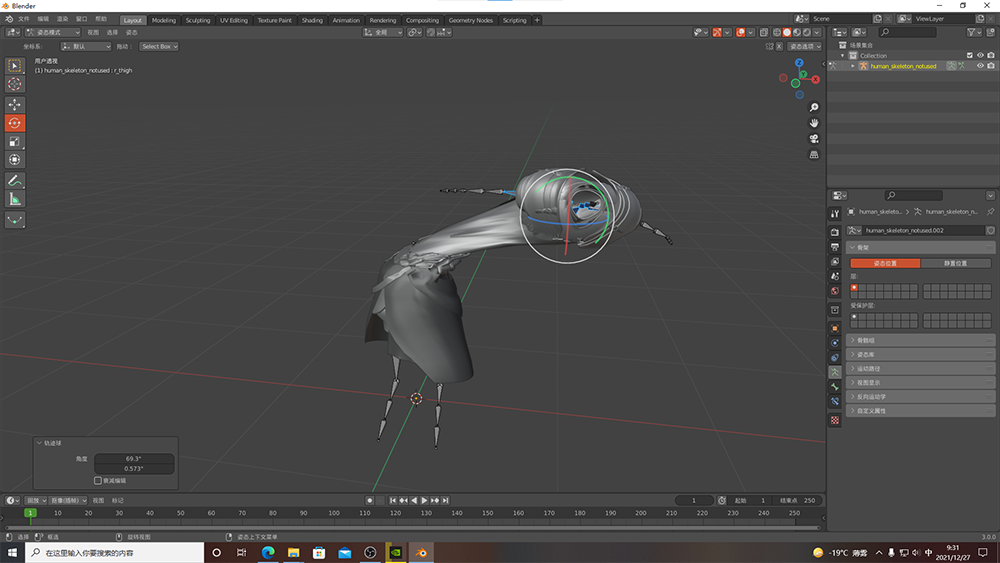
Task: Open the Geometry Nodes workspace tab
Action: [471, 20]
